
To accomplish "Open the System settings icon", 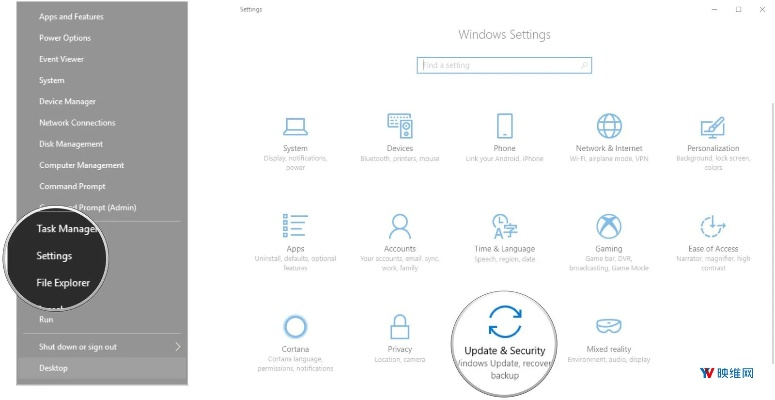I will [x=295, y=126].
